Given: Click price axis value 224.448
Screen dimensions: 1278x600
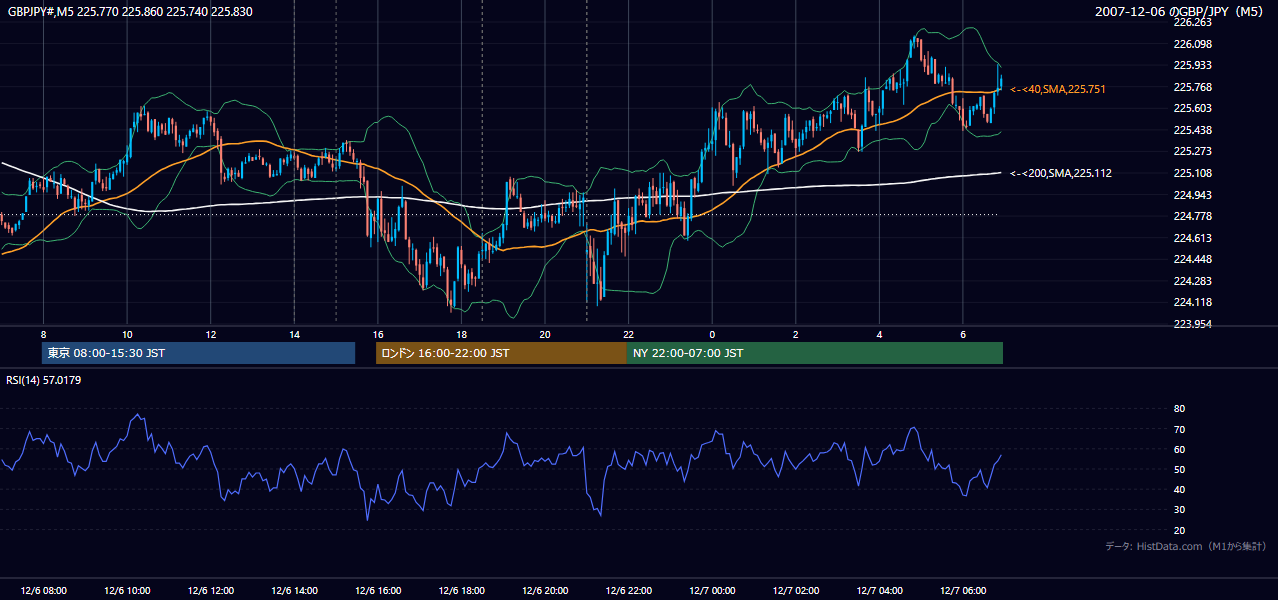Looking at the screenshot, I should click(1192, 259).
